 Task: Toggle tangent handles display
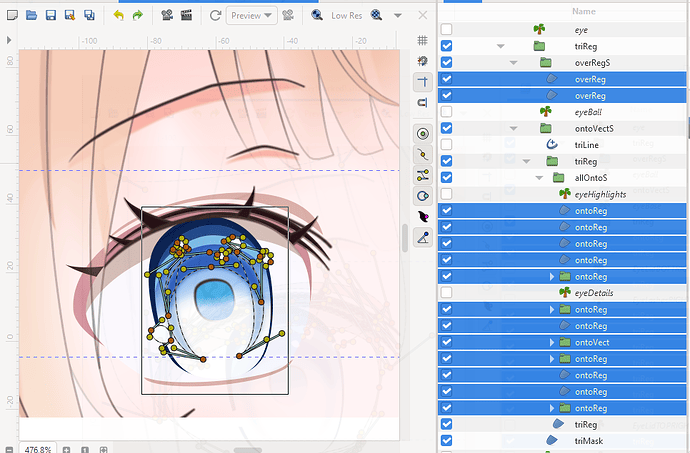point(422,175)
